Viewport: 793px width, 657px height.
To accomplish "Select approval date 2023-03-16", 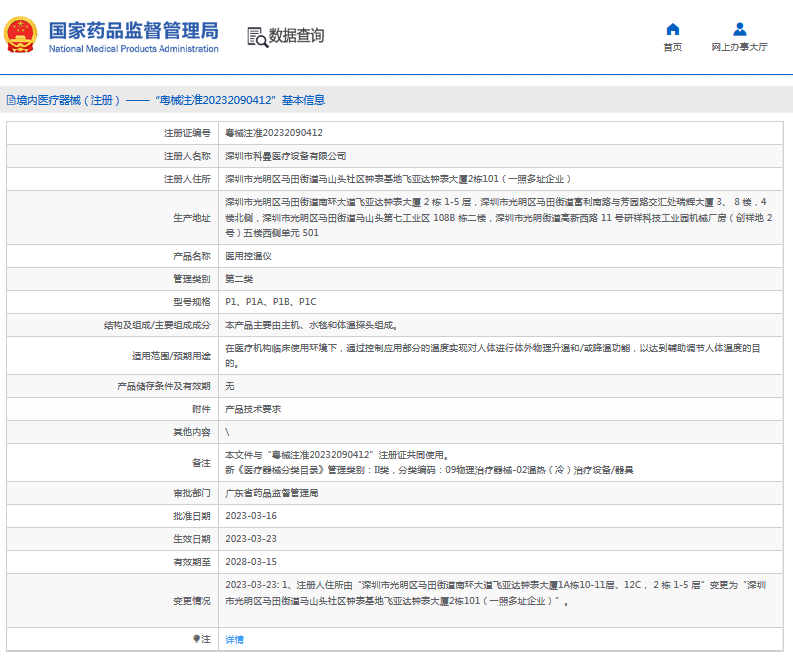I will pos(251,516).
